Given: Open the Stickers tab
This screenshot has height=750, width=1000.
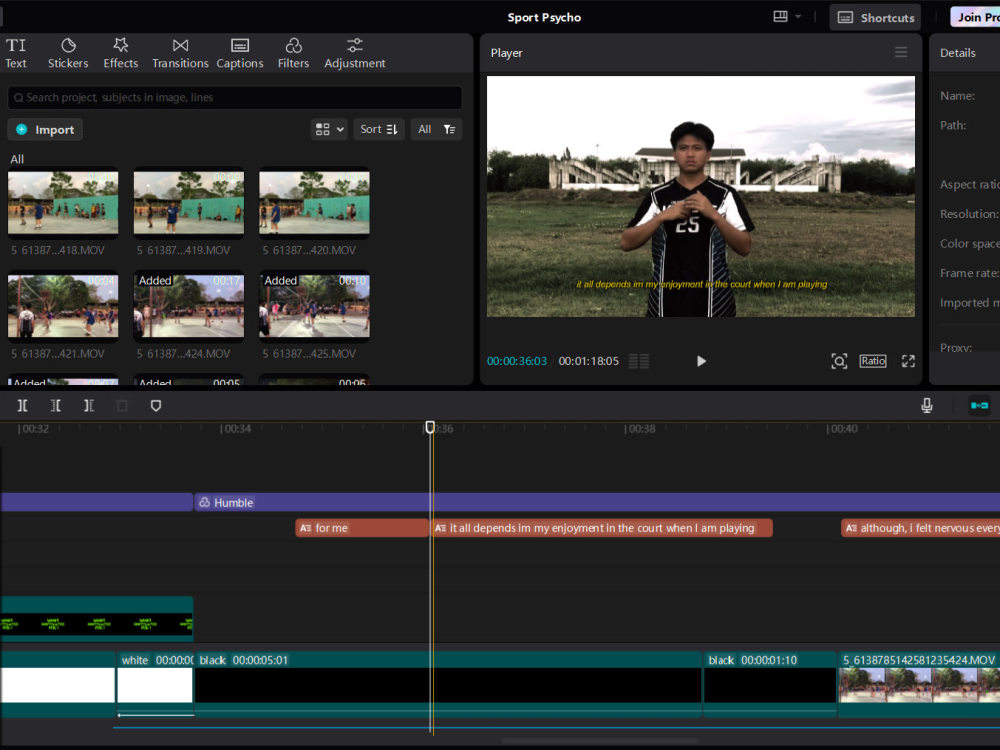Looking at the screenshot, I should tap(68, 54).
